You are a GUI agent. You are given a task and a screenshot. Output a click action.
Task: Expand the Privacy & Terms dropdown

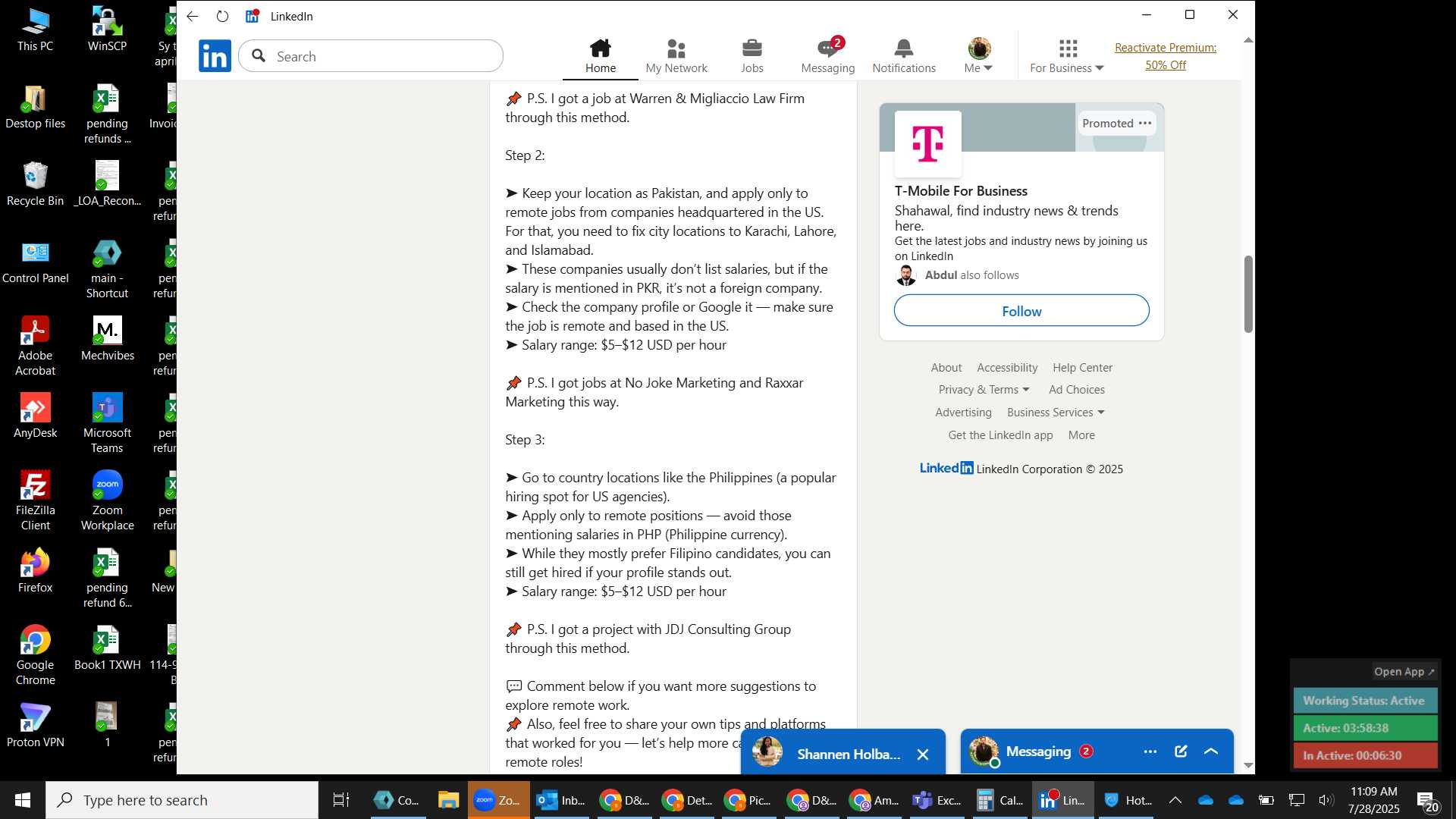tap(984, 390)
